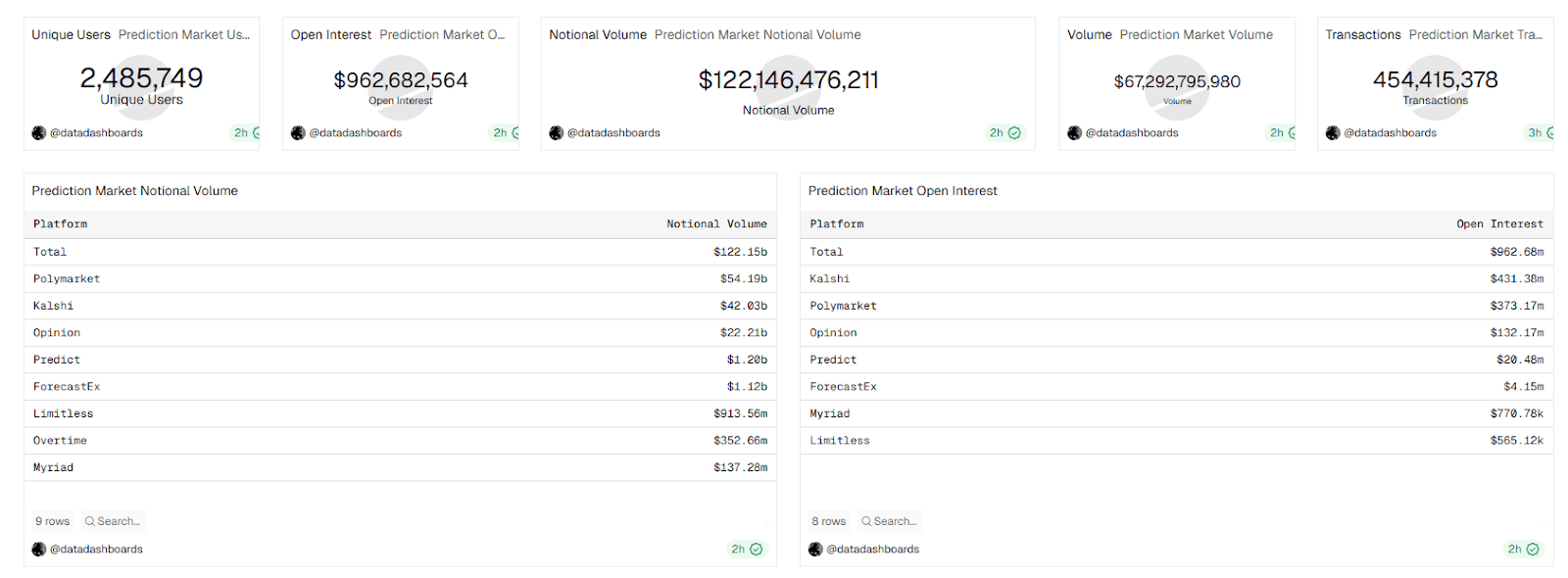This screenshot has width=1568, height=578.
Task: Click the @datadashboards avatar in Transactions card
Action: 1333,133
